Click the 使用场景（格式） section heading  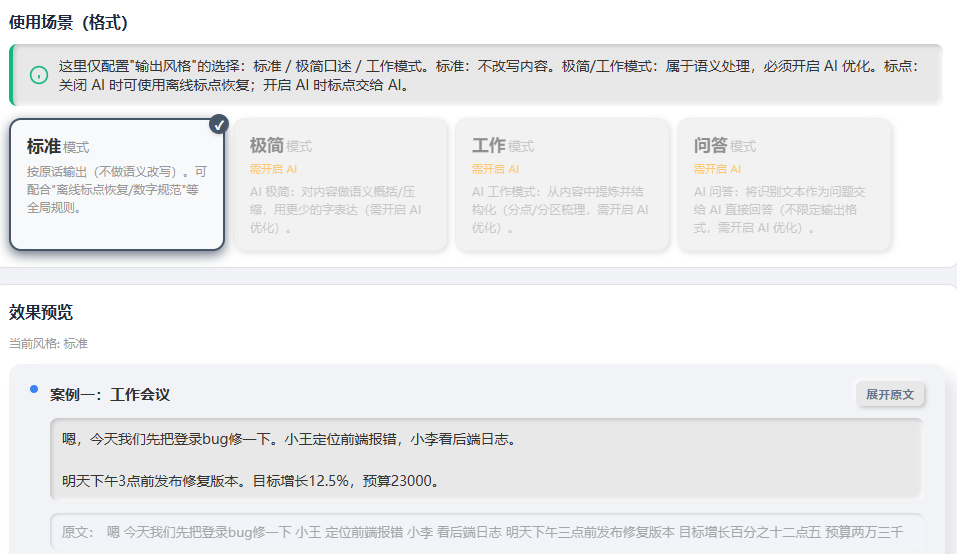[x=68, y=22]
